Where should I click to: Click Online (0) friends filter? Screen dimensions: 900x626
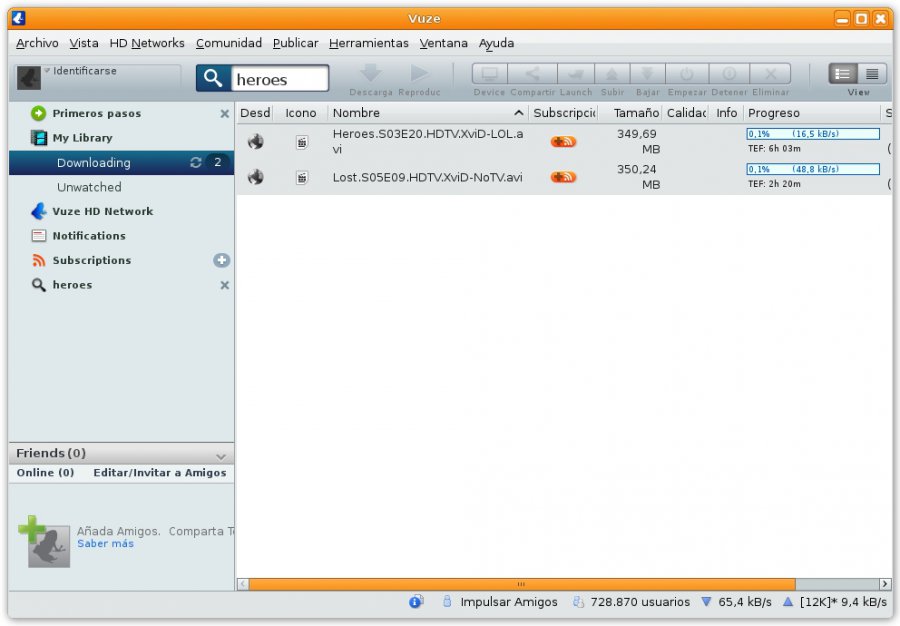(x=45, y=473)
